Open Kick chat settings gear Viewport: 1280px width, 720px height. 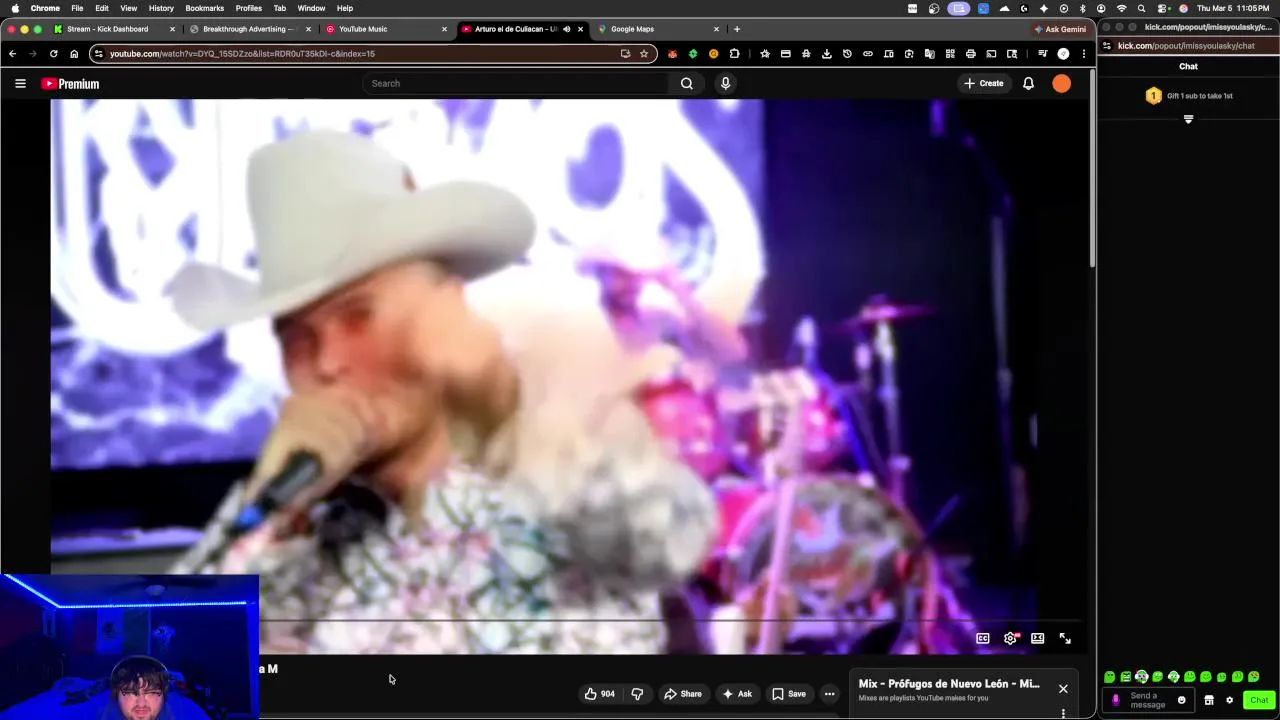pos(1230,700)
